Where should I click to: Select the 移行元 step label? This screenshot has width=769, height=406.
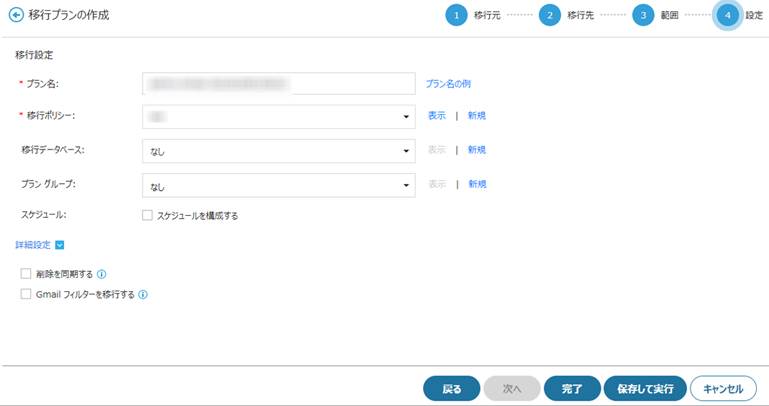pyautogui.click(x=487, y=16)
